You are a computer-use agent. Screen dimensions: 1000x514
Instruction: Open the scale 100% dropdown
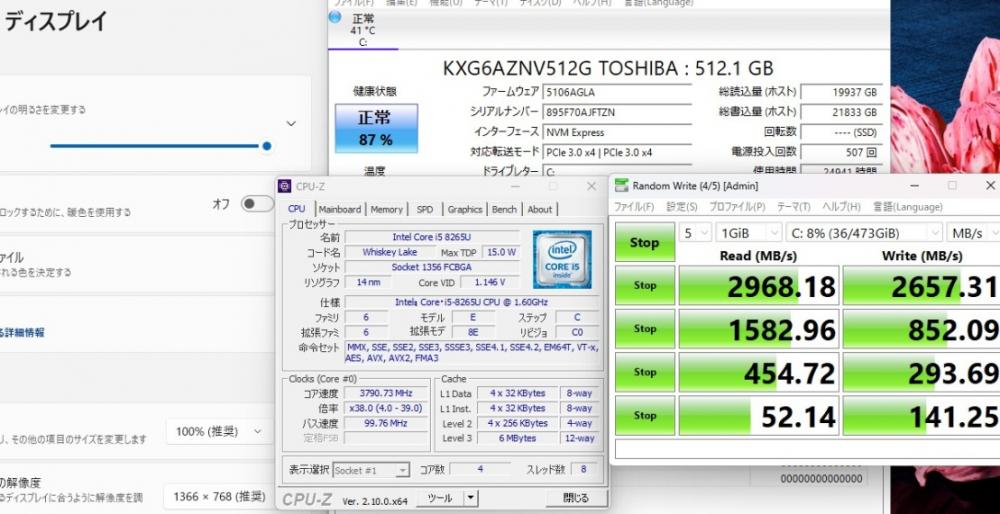(219, 432)
